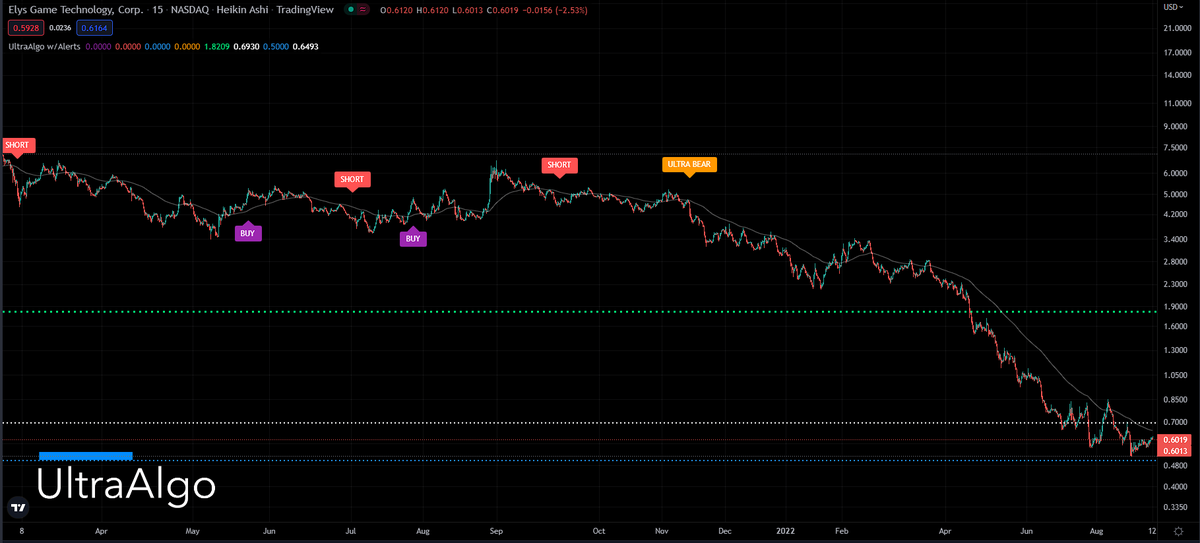Click the NASDAQ exchange label

pyautogui.click(x=192, y=8)
